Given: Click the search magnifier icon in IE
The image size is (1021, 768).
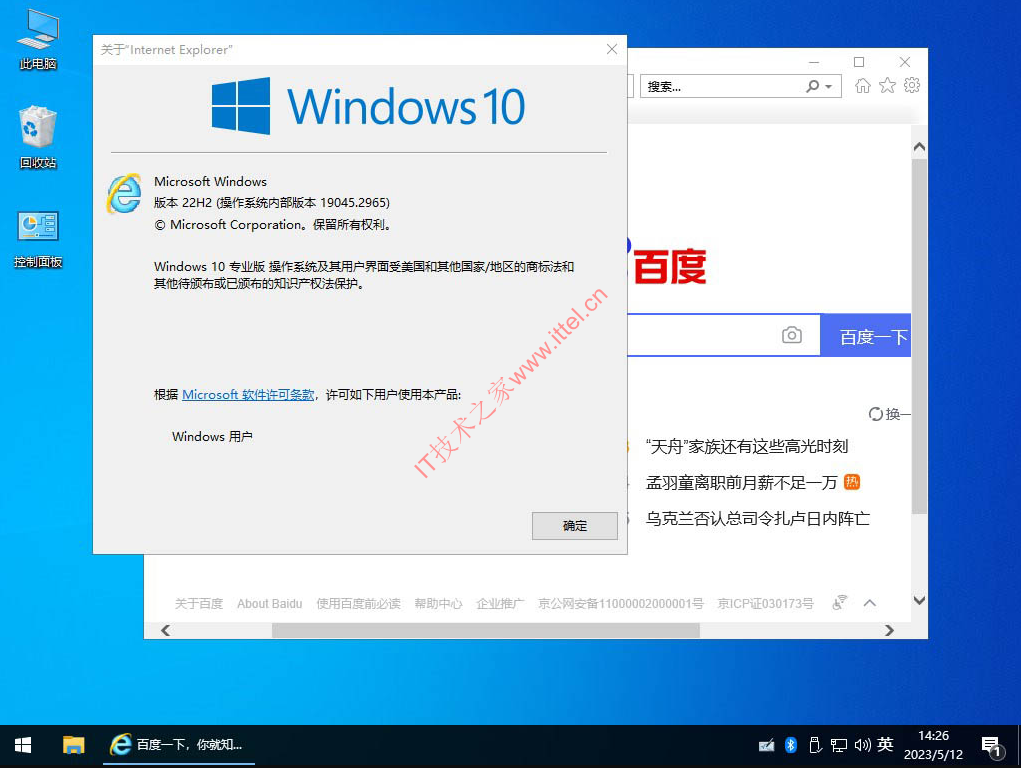Looking at the screenshot, I should (x=813, y=86).
